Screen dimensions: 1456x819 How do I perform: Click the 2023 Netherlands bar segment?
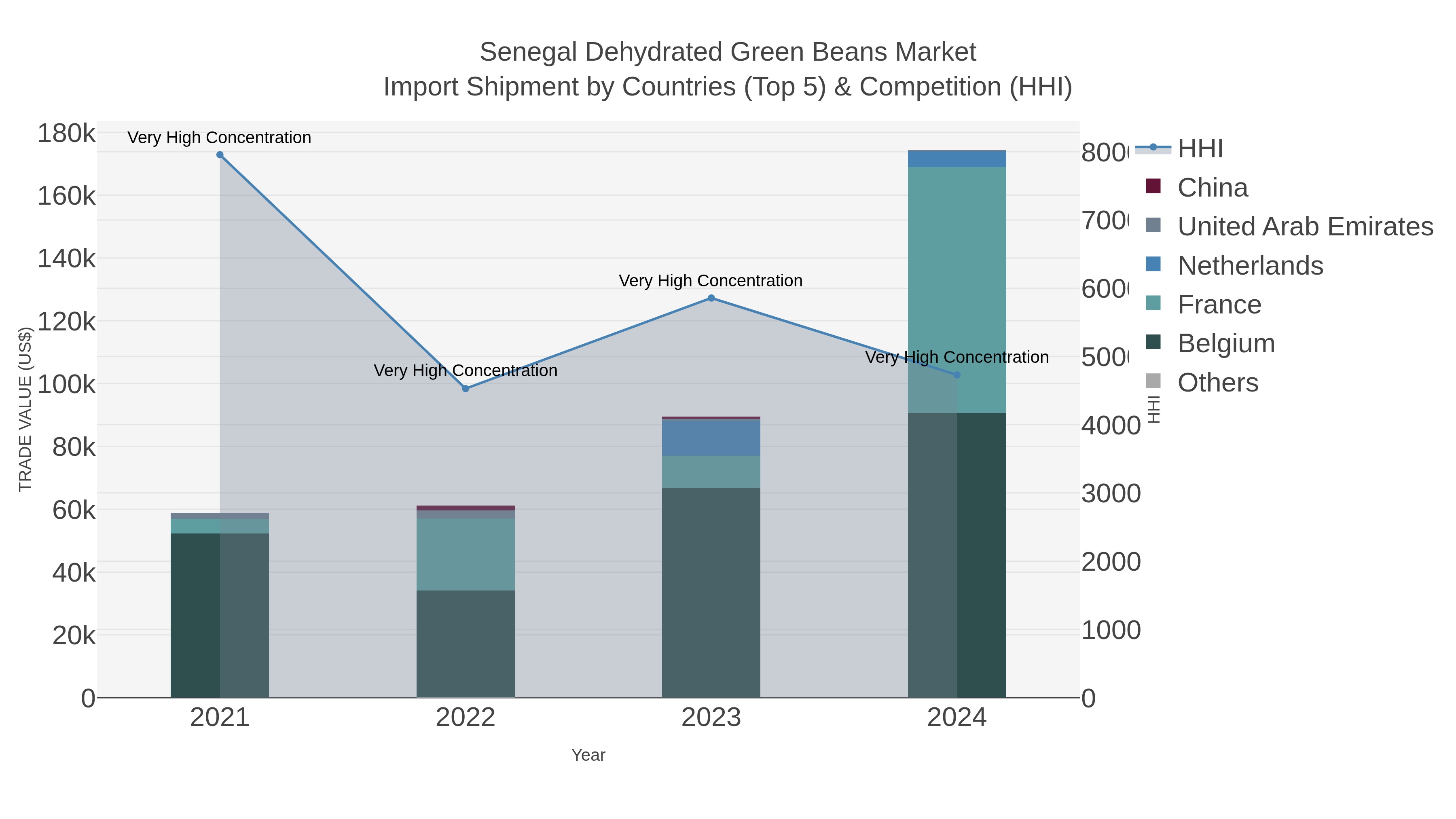click(x=711, y=438)
